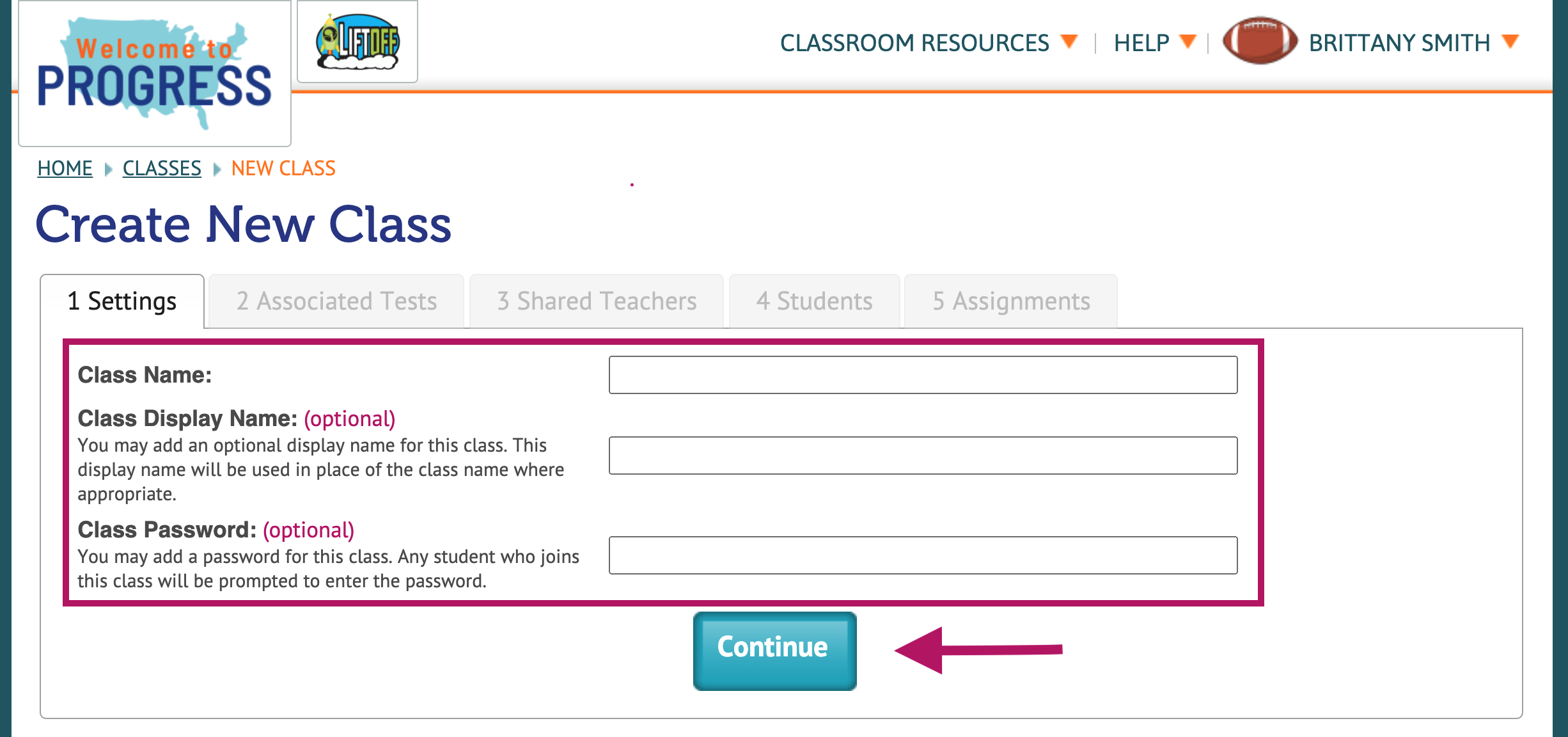Open the Liftoff rocket logo tab
The image size is (1568, 737).
point(357,42)
